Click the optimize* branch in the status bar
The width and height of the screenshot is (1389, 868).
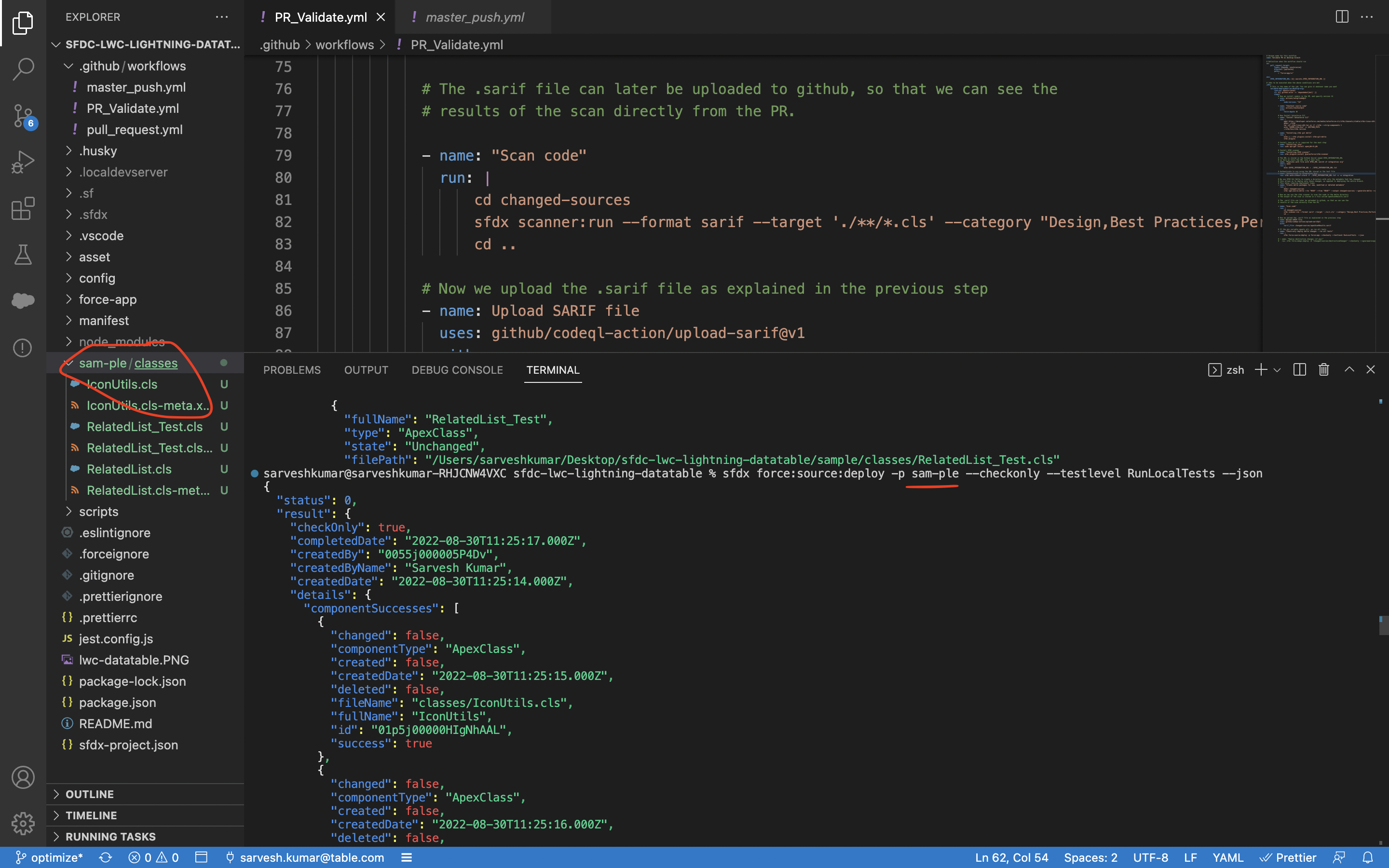click(49, 857)
